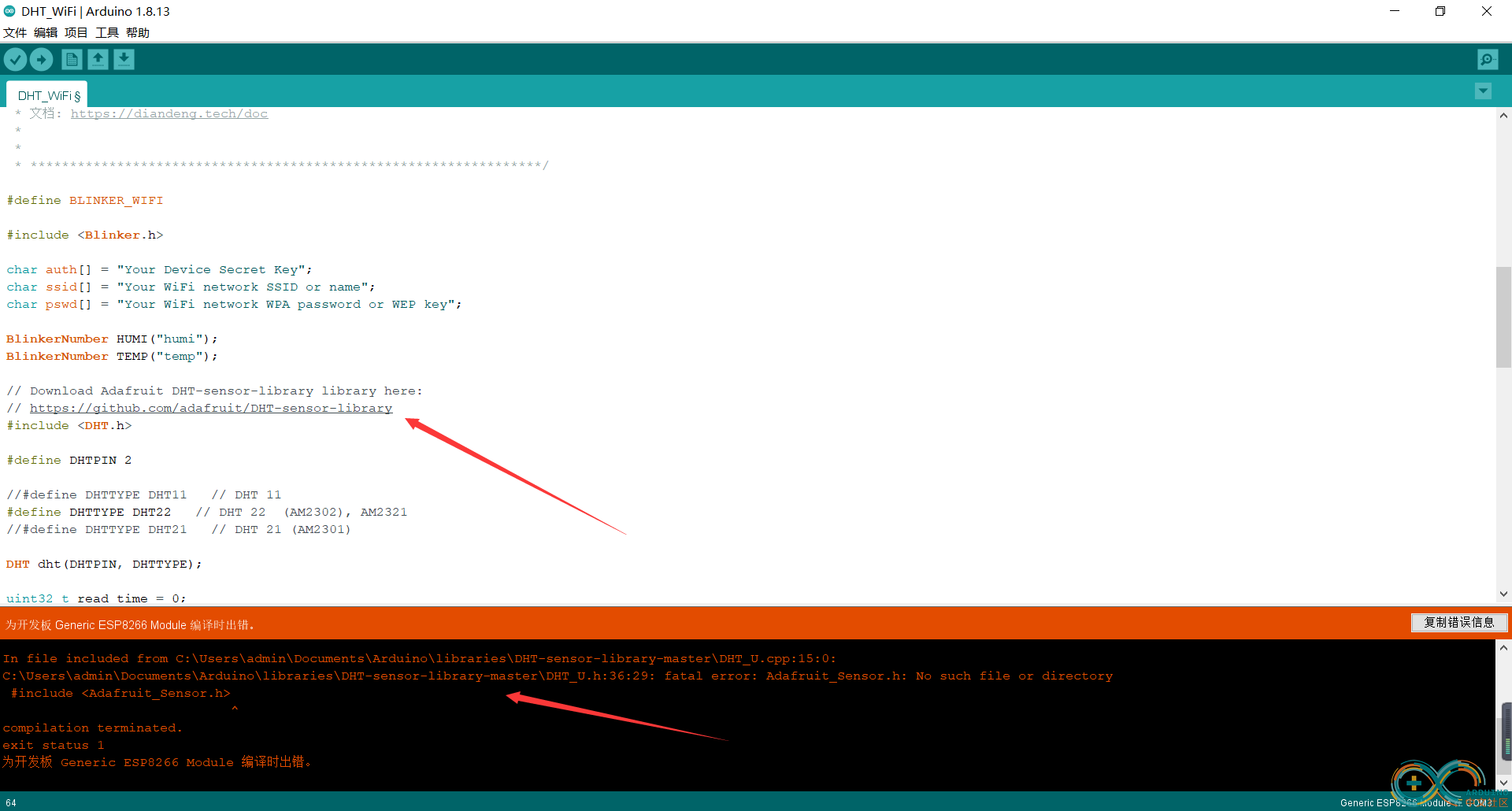
Task: Click the 'DHT dht(DHTPIN, DHTTYPE);' line
Action: click(104, 564)
